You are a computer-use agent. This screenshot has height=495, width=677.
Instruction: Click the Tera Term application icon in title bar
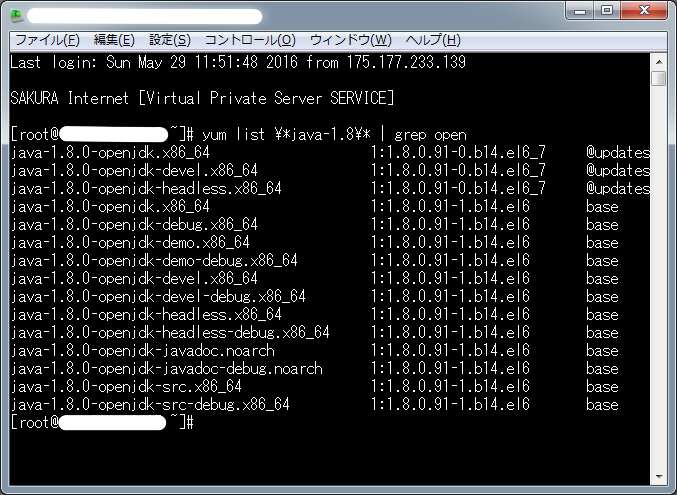click(x=17, y=16)
